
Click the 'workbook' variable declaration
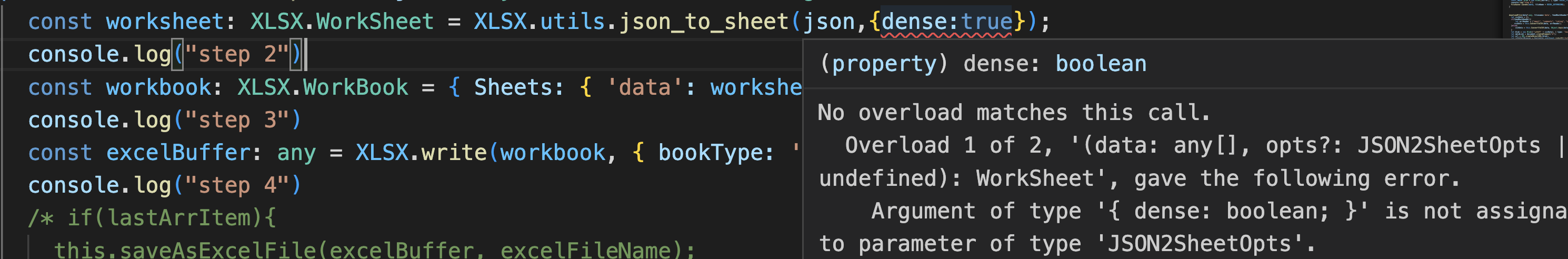(x=158, y=87)
